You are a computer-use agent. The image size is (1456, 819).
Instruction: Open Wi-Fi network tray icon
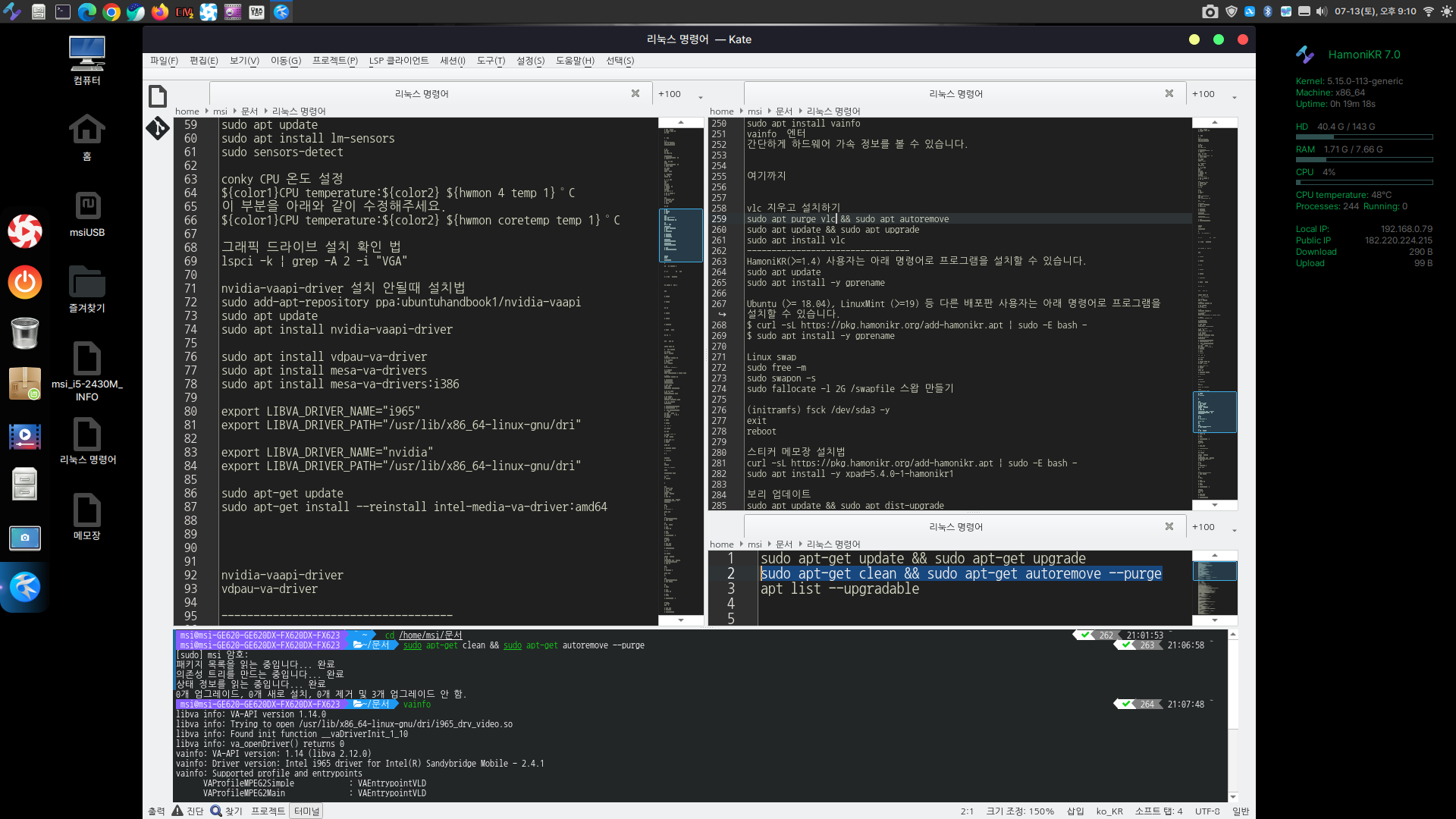point(1429,11)
